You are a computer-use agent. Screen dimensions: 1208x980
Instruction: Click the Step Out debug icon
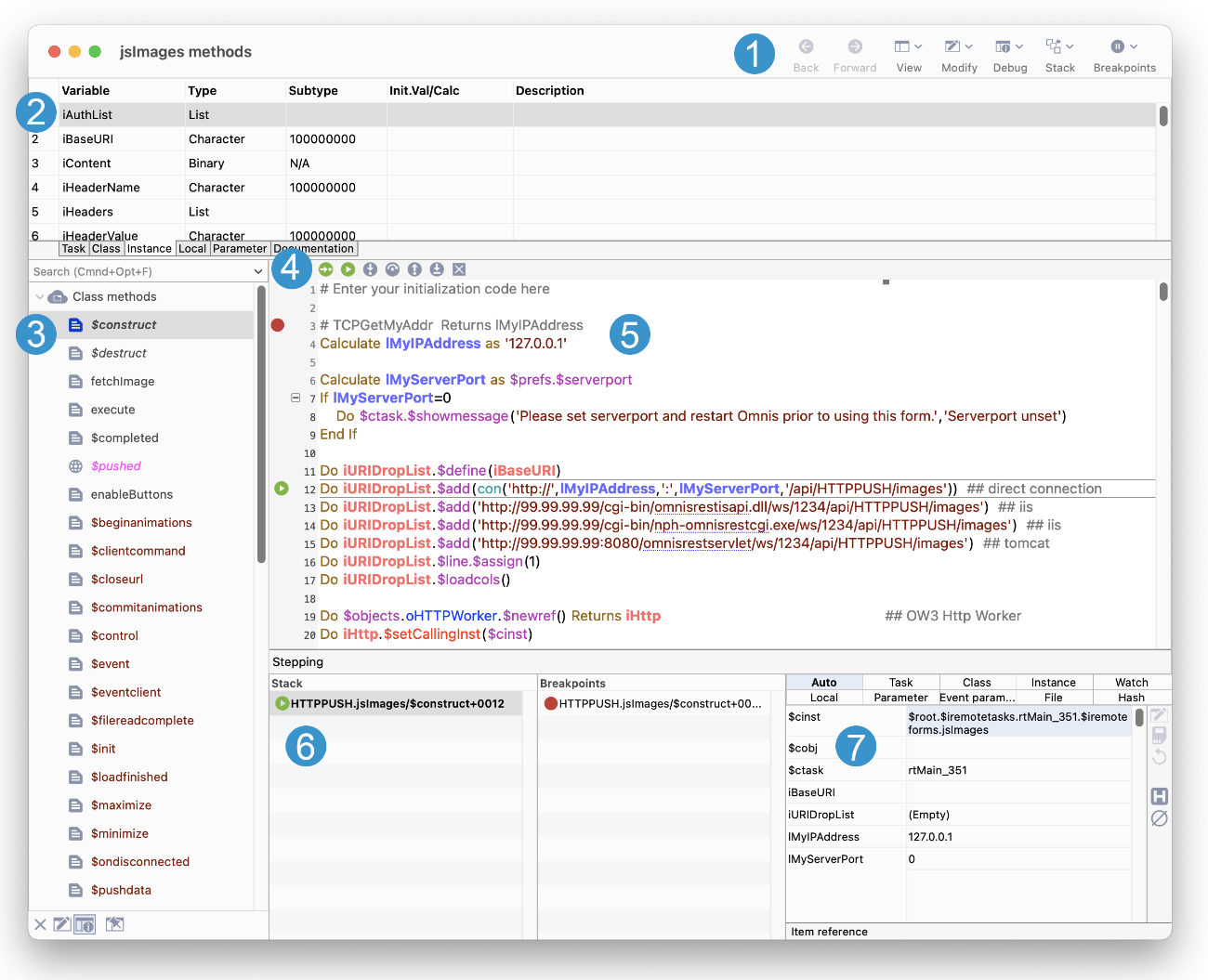pos(414,269)
